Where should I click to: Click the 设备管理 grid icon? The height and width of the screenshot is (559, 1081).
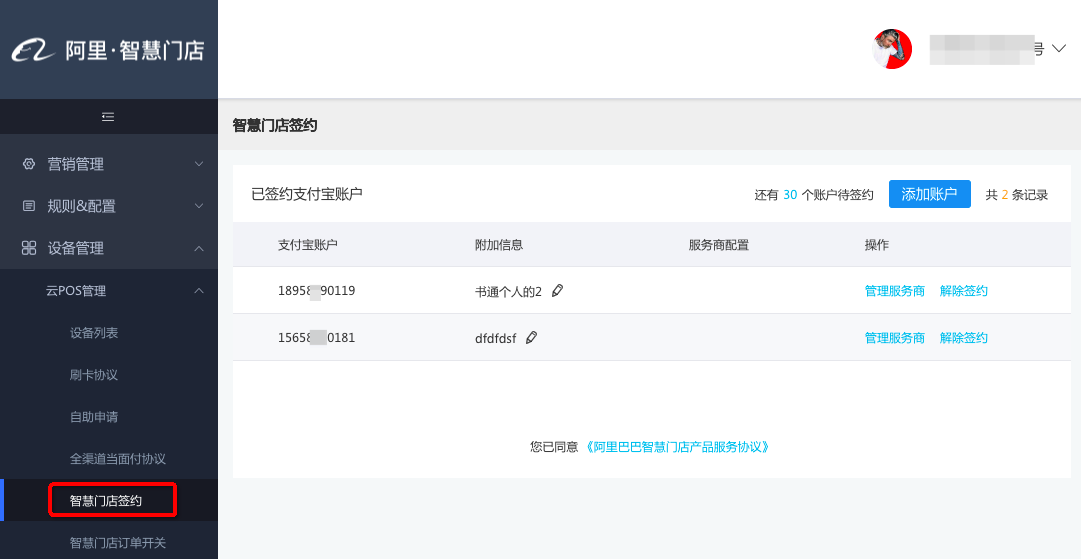[x=28, y=248]
